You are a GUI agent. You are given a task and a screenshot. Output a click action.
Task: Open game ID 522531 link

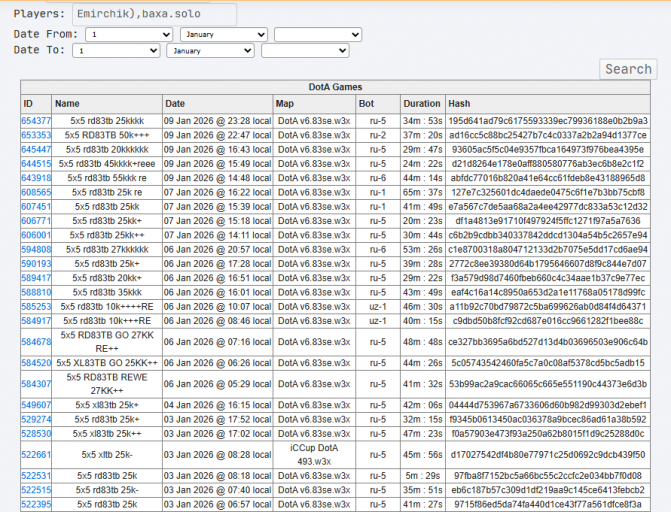click(x=36, y=476)
